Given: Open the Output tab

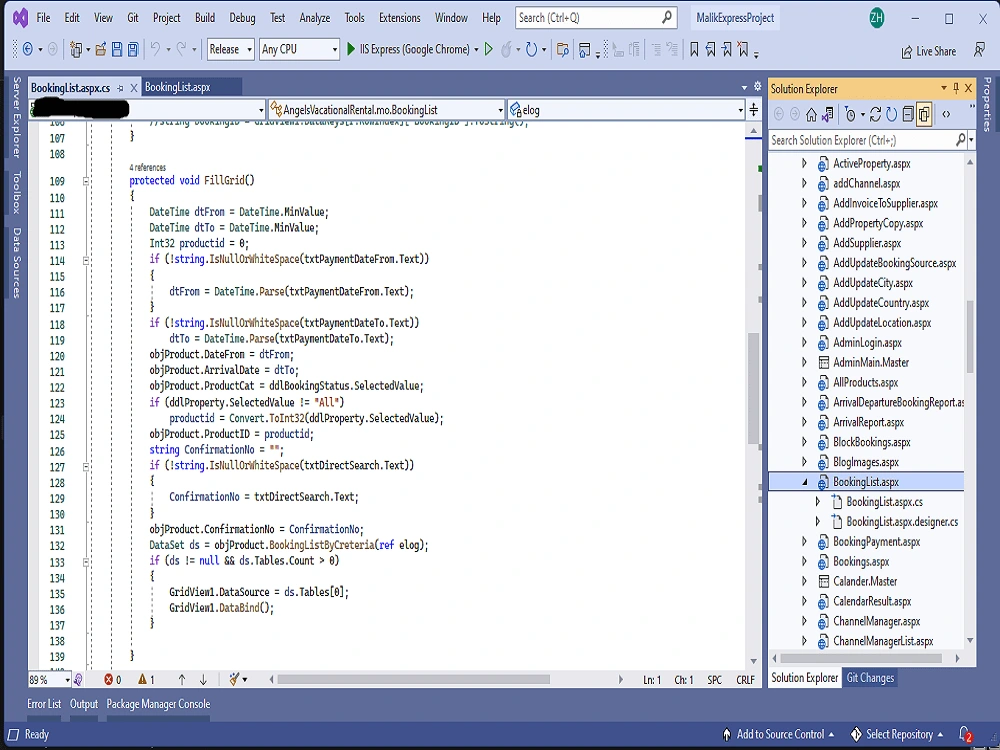Looking at the screenshot, I should coord(84,704).
